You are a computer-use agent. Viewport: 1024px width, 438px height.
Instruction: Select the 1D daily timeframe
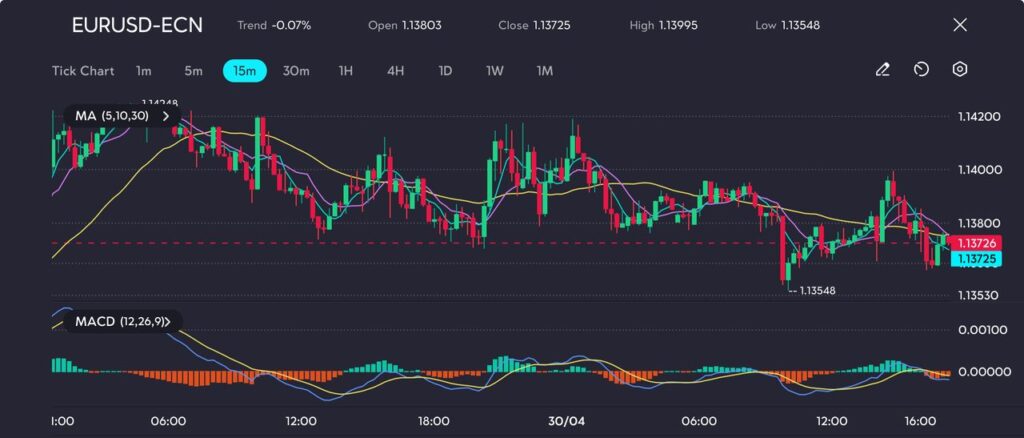click(445, 71)
